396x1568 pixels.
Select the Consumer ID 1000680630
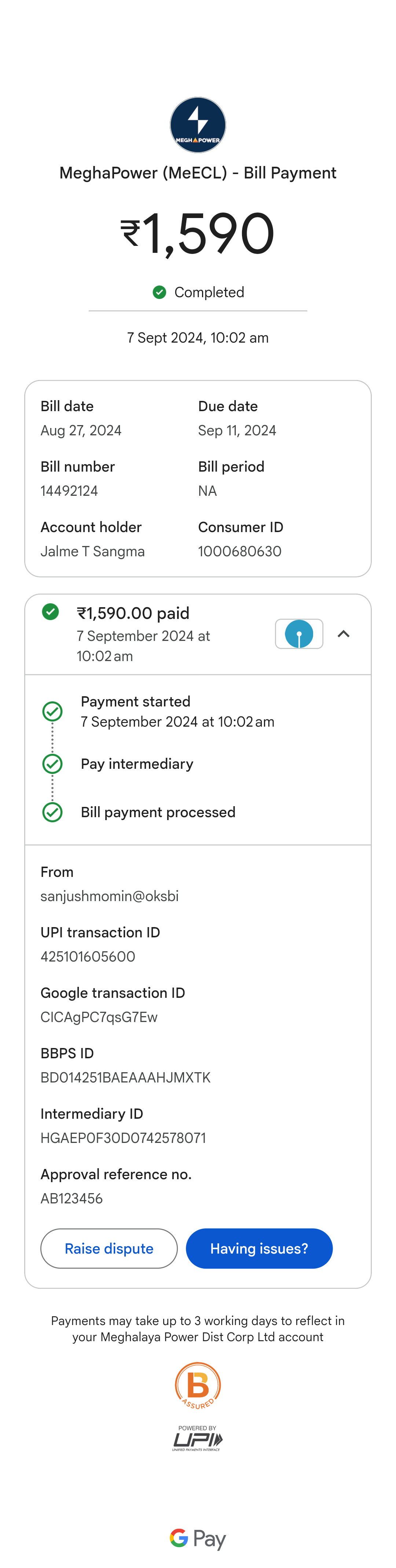click(x=239, y=551)
